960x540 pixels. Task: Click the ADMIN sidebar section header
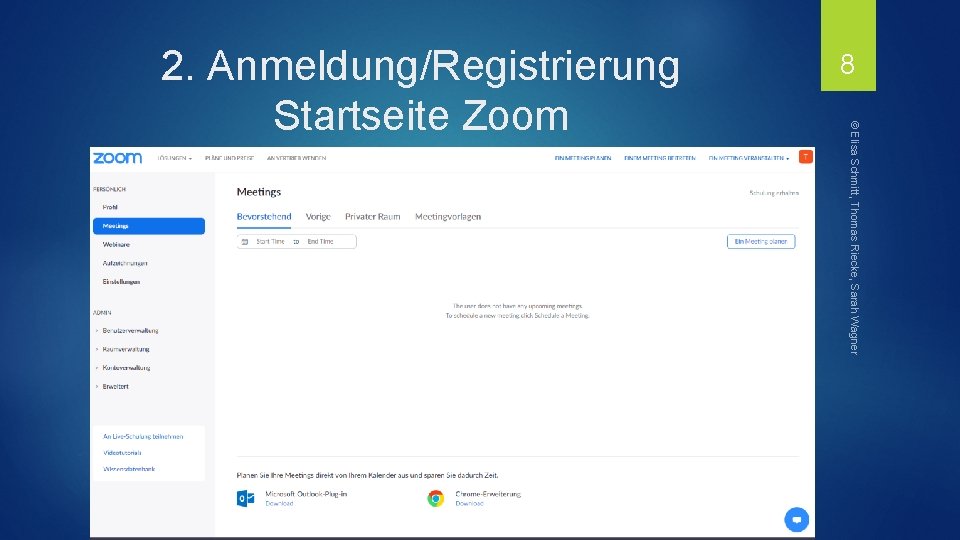[102, 312]
